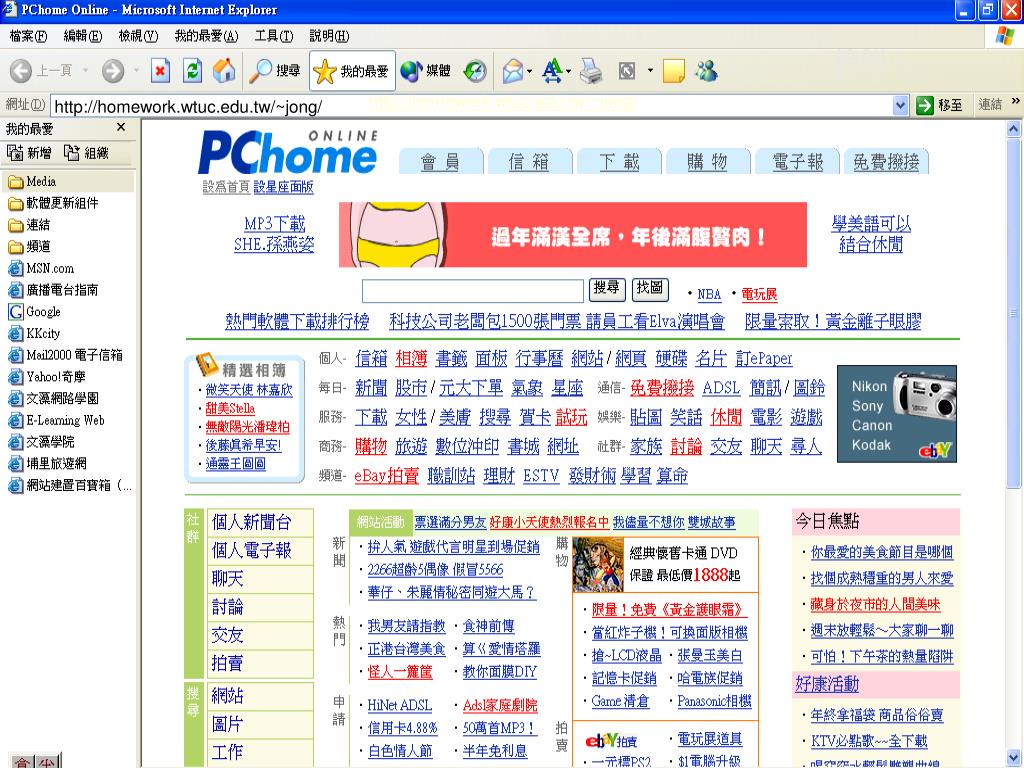The width and height of the screenshot is (1024, 768).
Task: Click the full-screen square toolbar icon
Action: coord(627,71)
